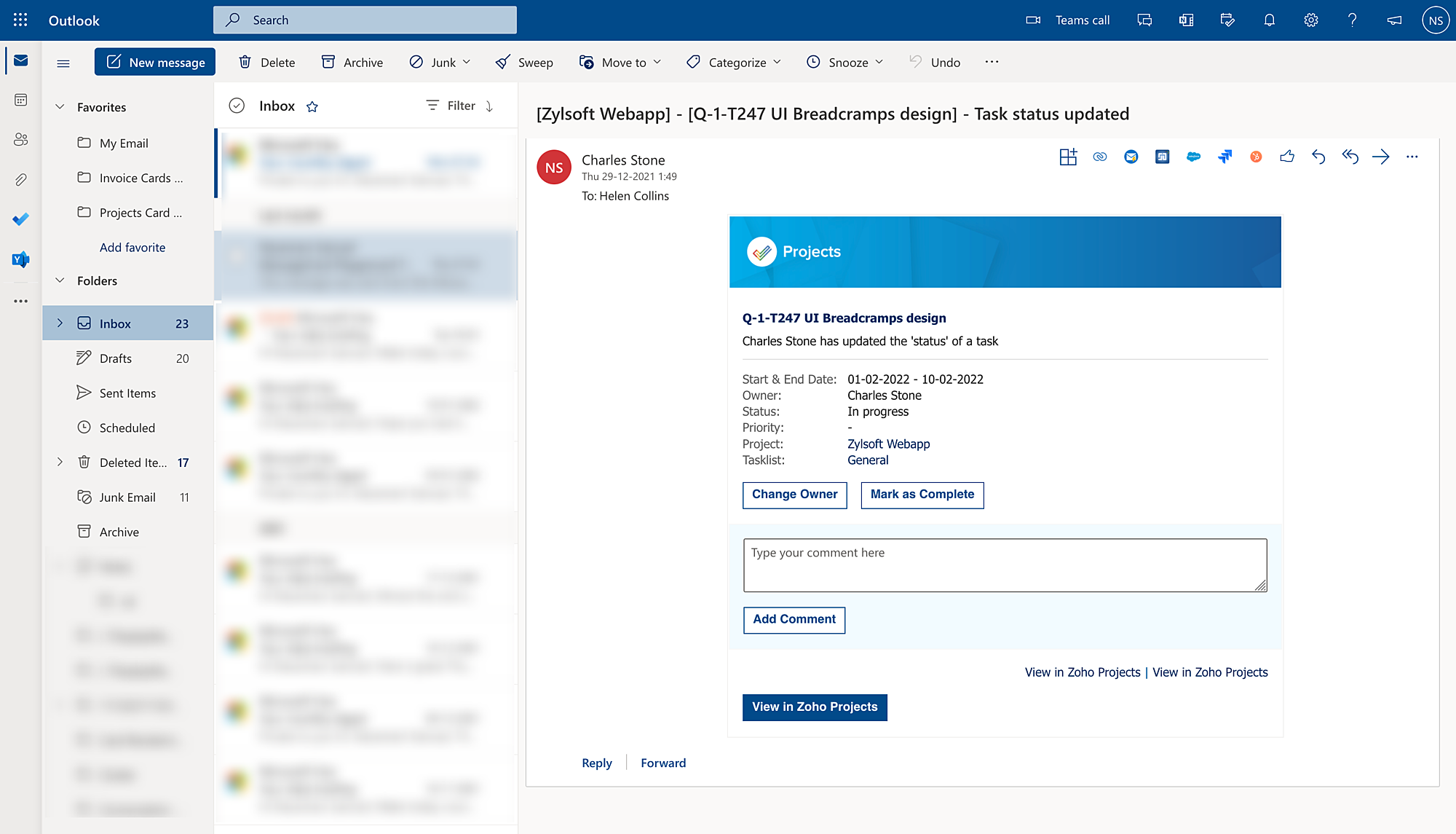The height and width of the screenshot is (834, 1456).
Task: Open Outlook settings gear
Action: (x=1310, y=20)
